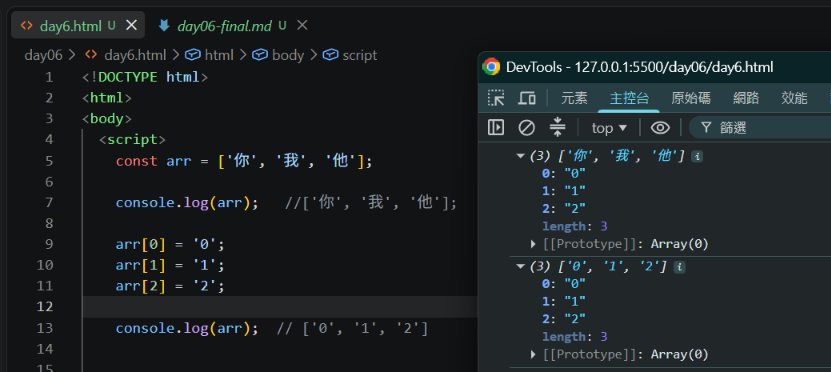Click the funnel filter icon
Screen dimensions: 831x372
[x=706, y=128]
